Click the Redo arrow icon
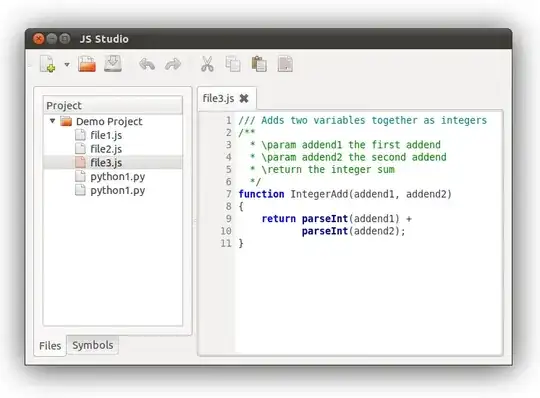The height and width of the screenshot is (398, 540). point(173,64)
